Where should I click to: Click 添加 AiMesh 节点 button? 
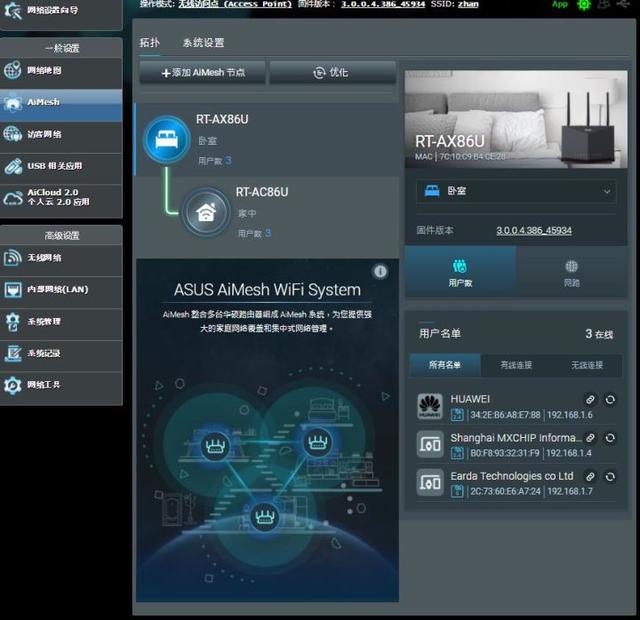click(x=202, y=73)
